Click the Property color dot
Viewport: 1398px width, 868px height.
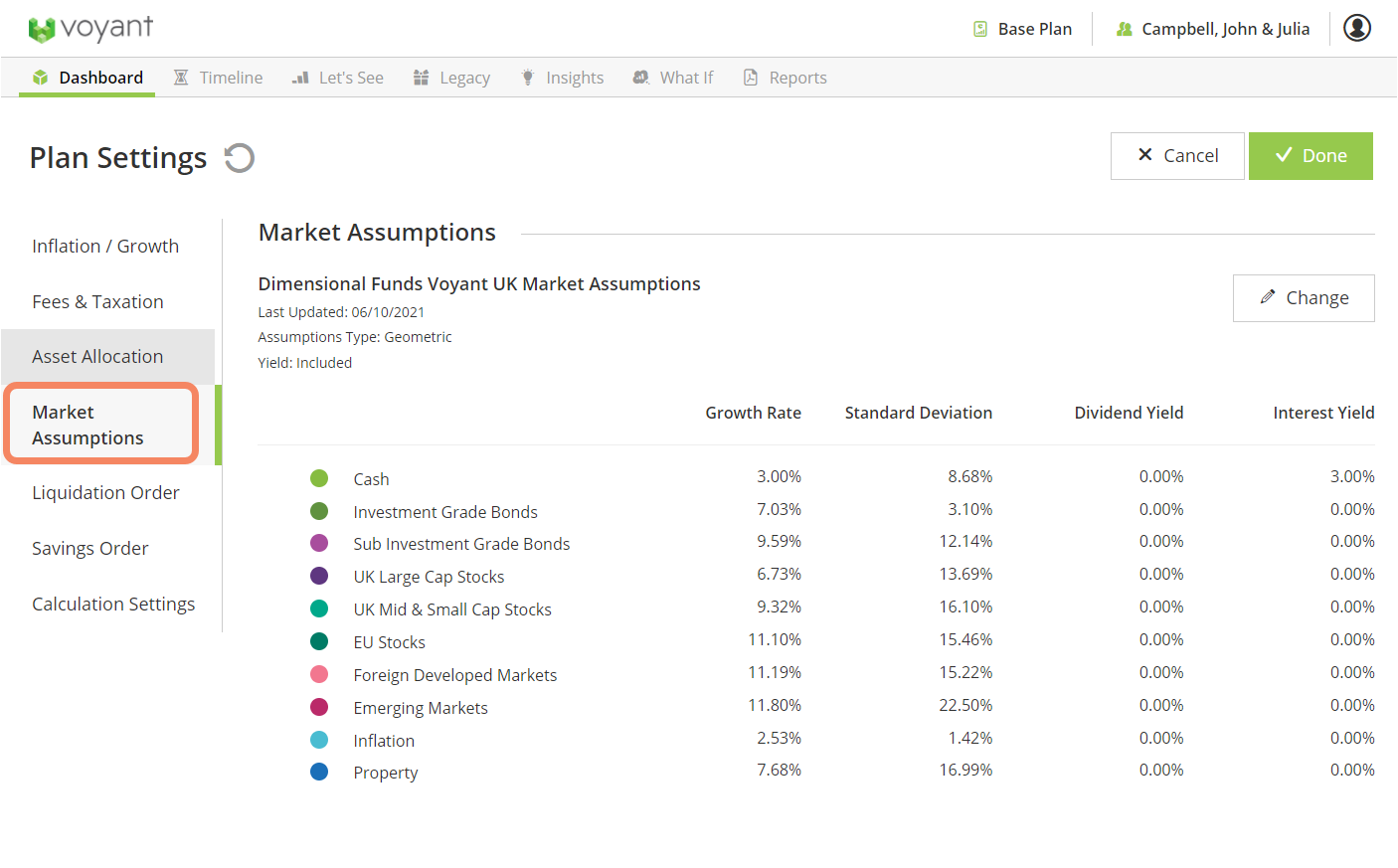(319, 772)
